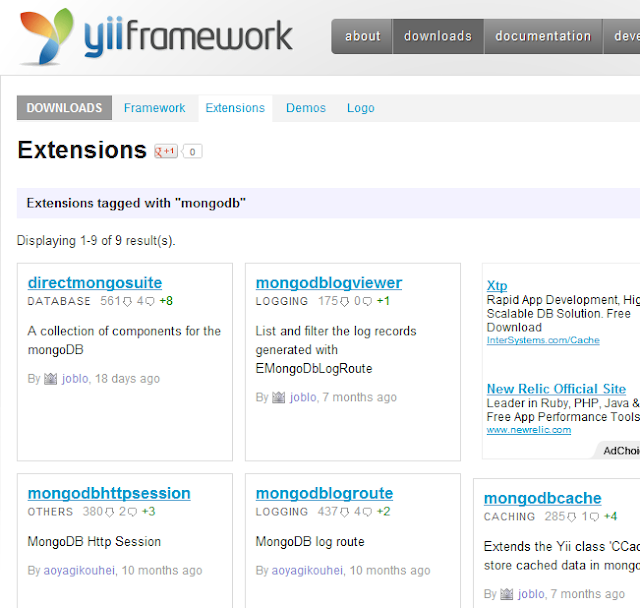Click joblo's avatar icon under mongodbcache
This screenshot has height=608, width=640.
coord(507,594)
